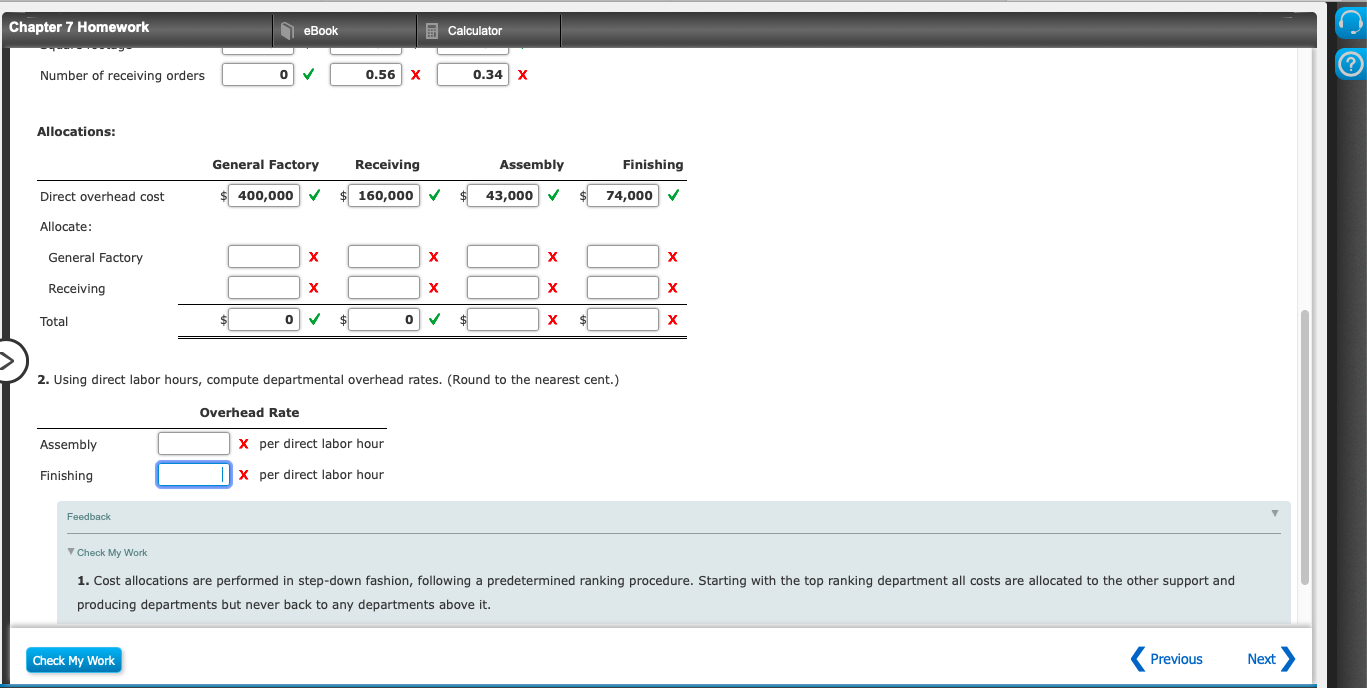This screenshot has width=1367, height=688.
Task: Open the question mark help icon
Action: pos(1350,66)
